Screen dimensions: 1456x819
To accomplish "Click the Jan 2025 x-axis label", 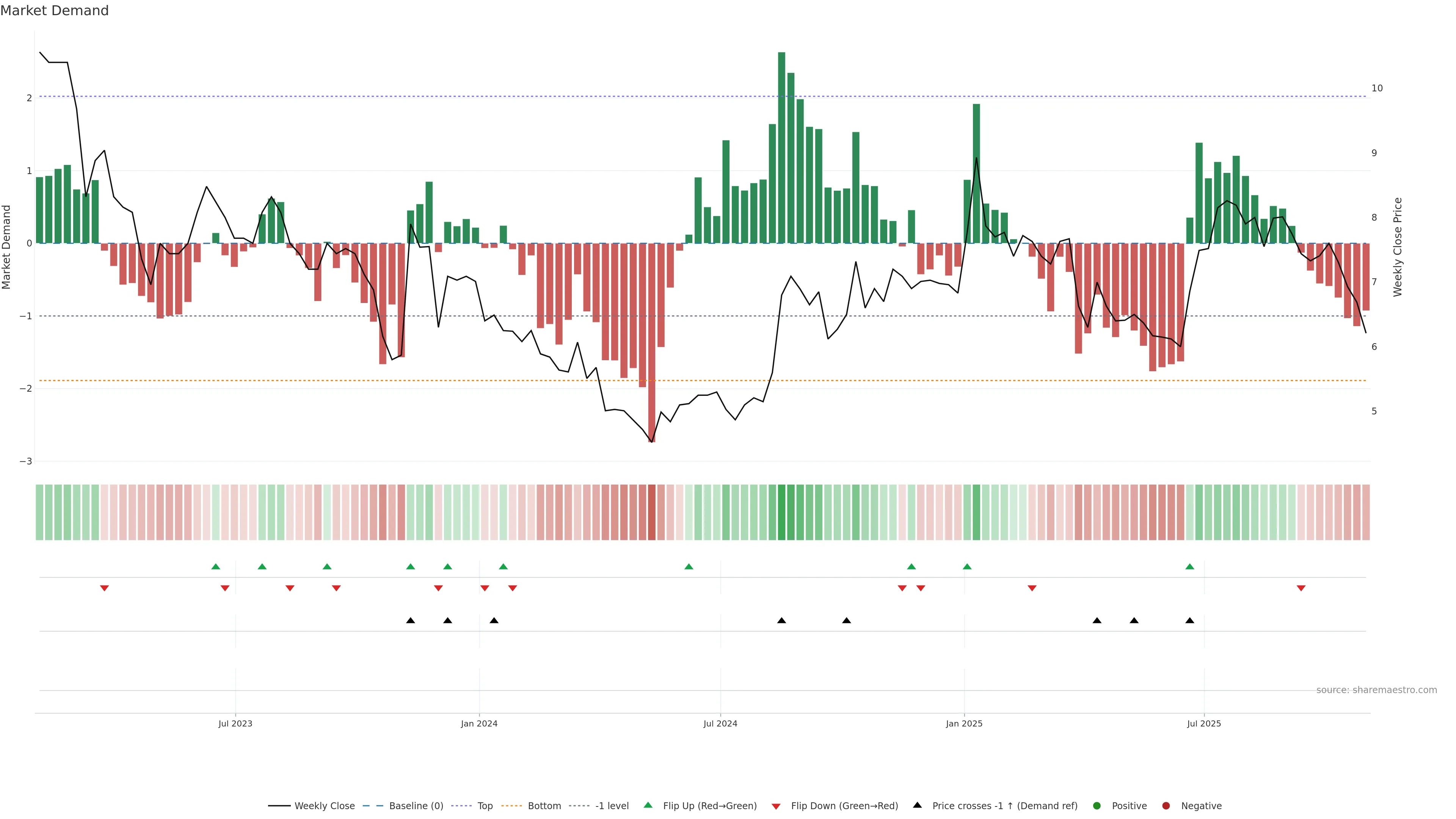I will click(964, 723).
